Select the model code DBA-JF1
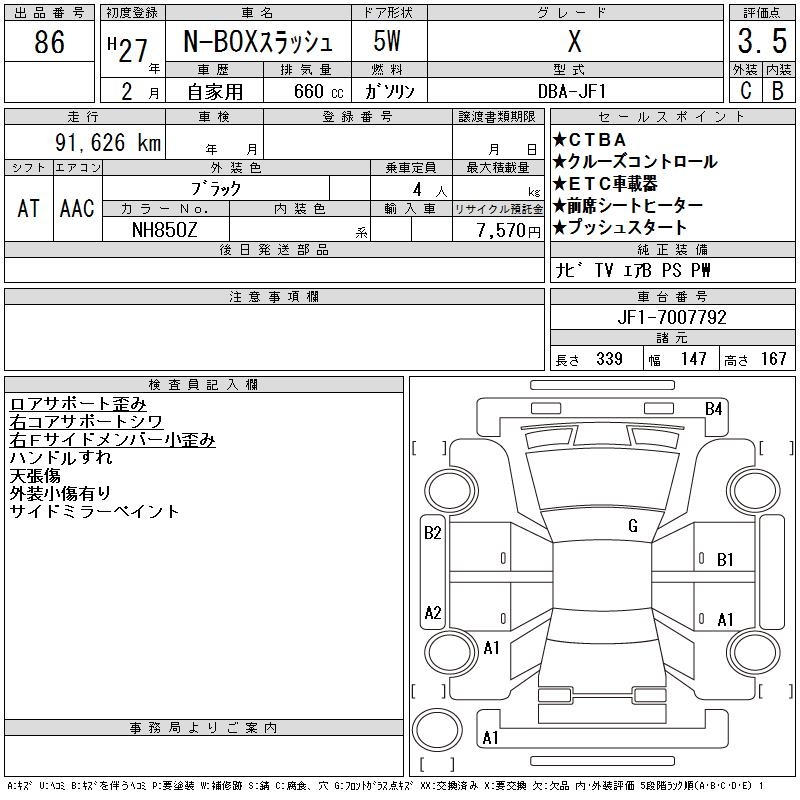The width and height of the screenshot is (800, 800). point(573,90)
